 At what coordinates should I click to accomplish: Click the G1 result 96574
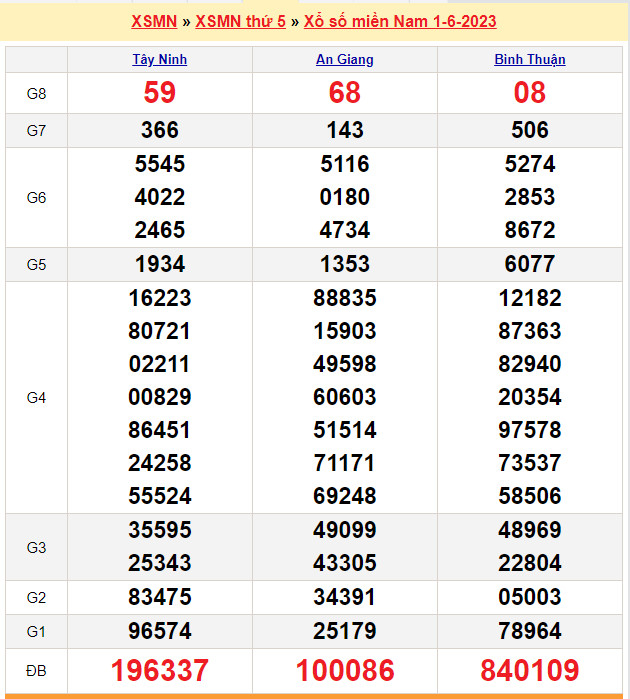point(160,631)
